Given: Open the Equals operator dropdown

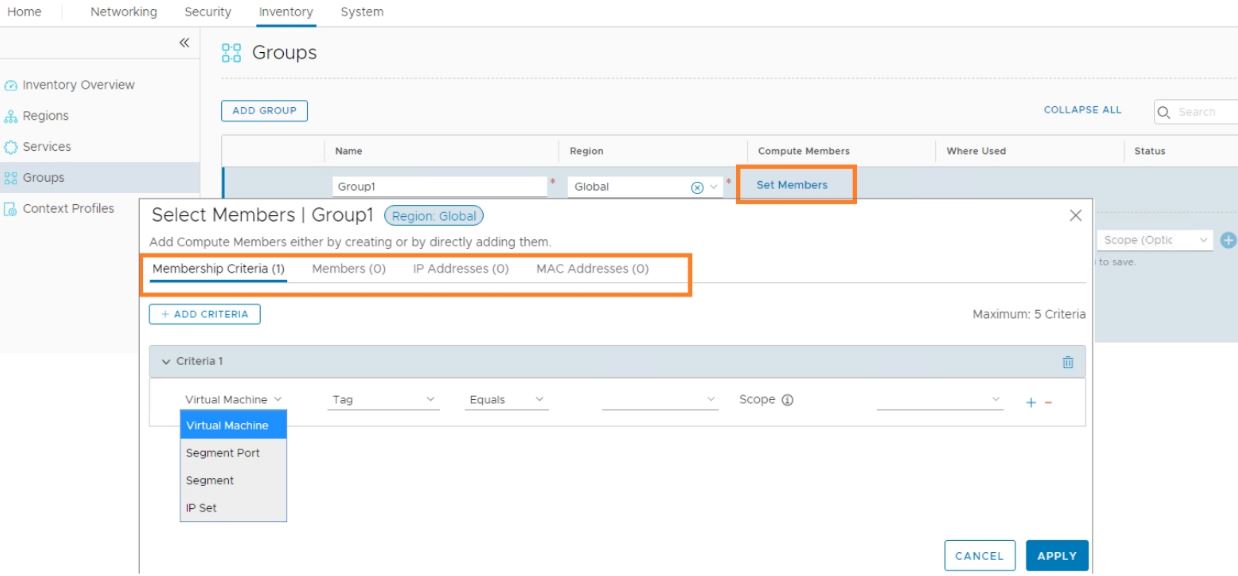Looking at the screenshot, I should click(x=507, y=400).
